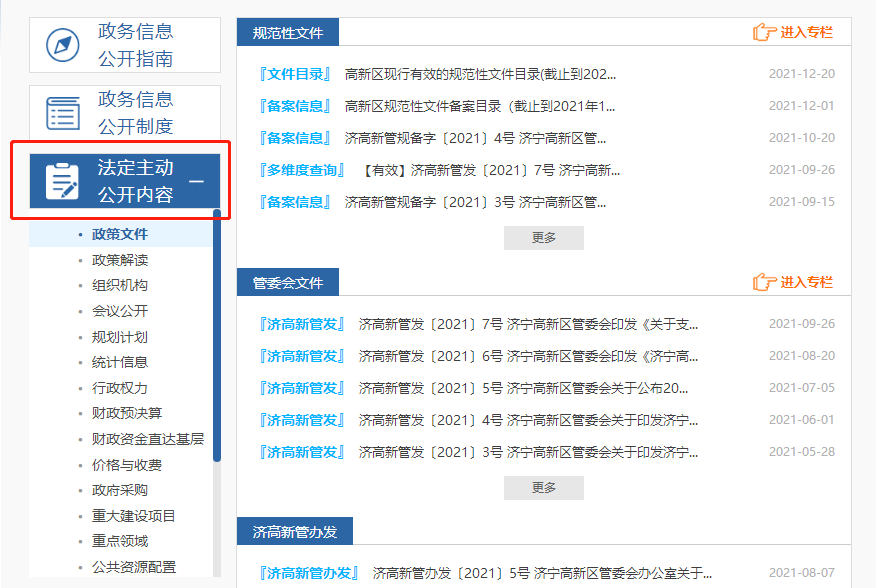This screenshot has height=588, width=876.
Task: Open 济高新管发〔2021〕4号 article
Action: [528, 420]
